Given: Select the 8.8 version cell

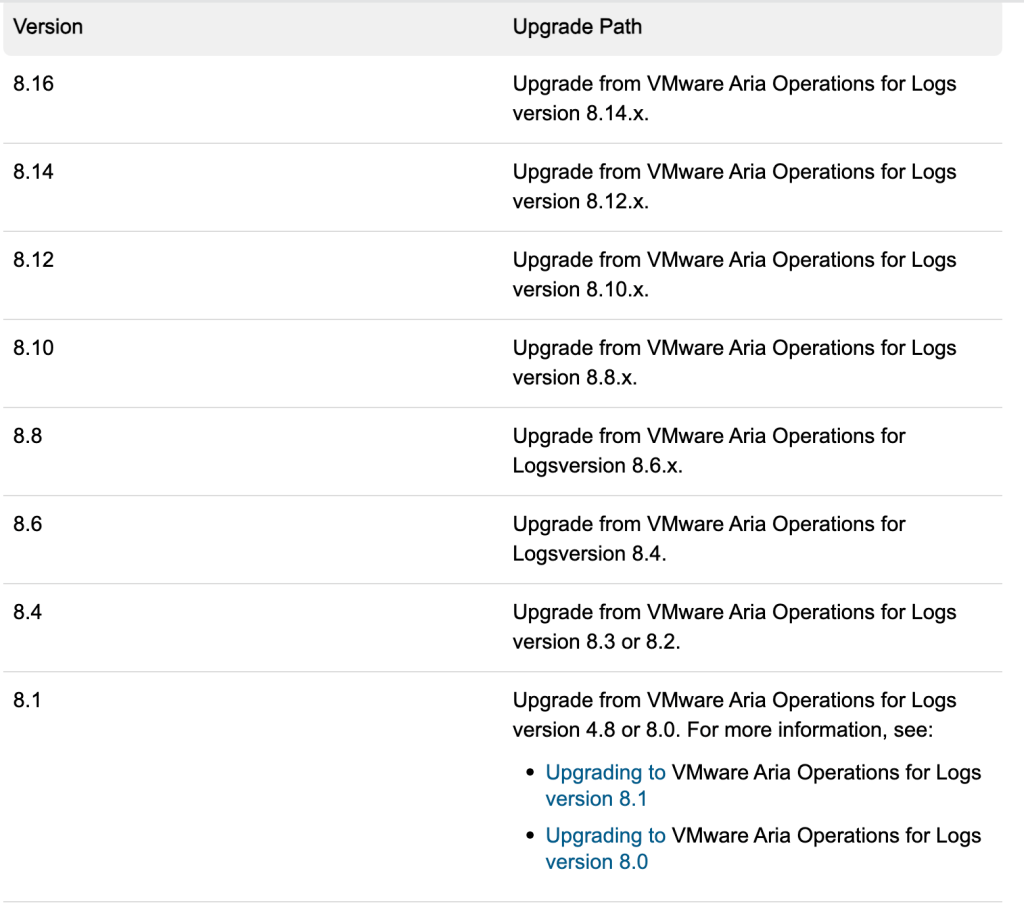Looking at the screenshot, I should pyautogui.click(x=28, y=436).
